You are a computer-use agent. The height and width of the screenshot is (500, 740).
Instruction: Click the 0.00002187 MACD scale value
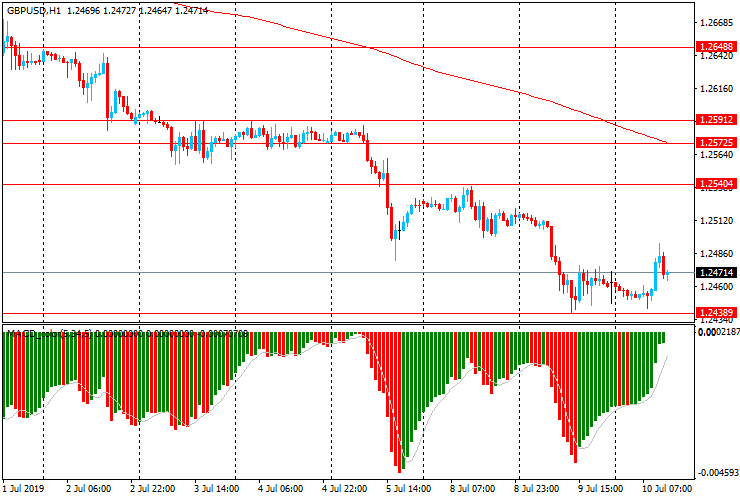(x=719, y=332)
